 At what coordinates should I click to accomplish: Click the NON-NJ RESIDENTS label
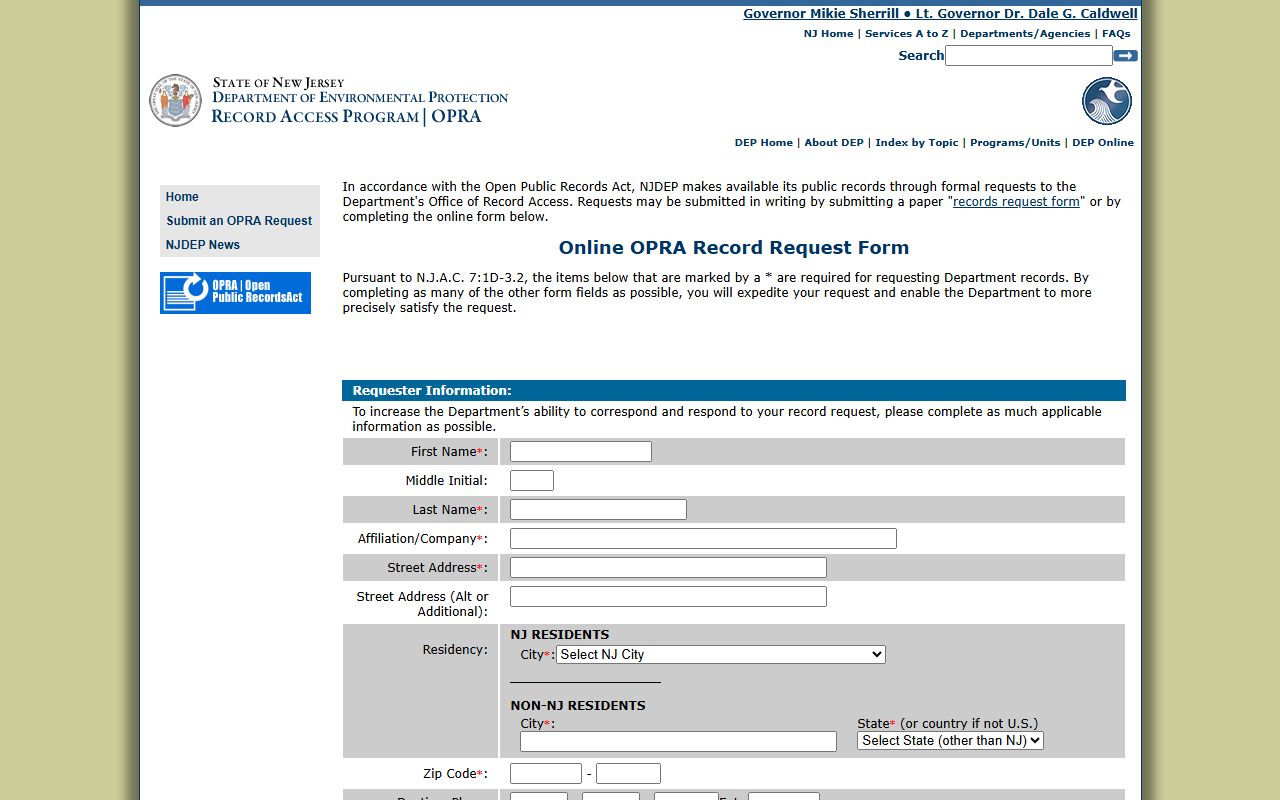coord(578,706)
